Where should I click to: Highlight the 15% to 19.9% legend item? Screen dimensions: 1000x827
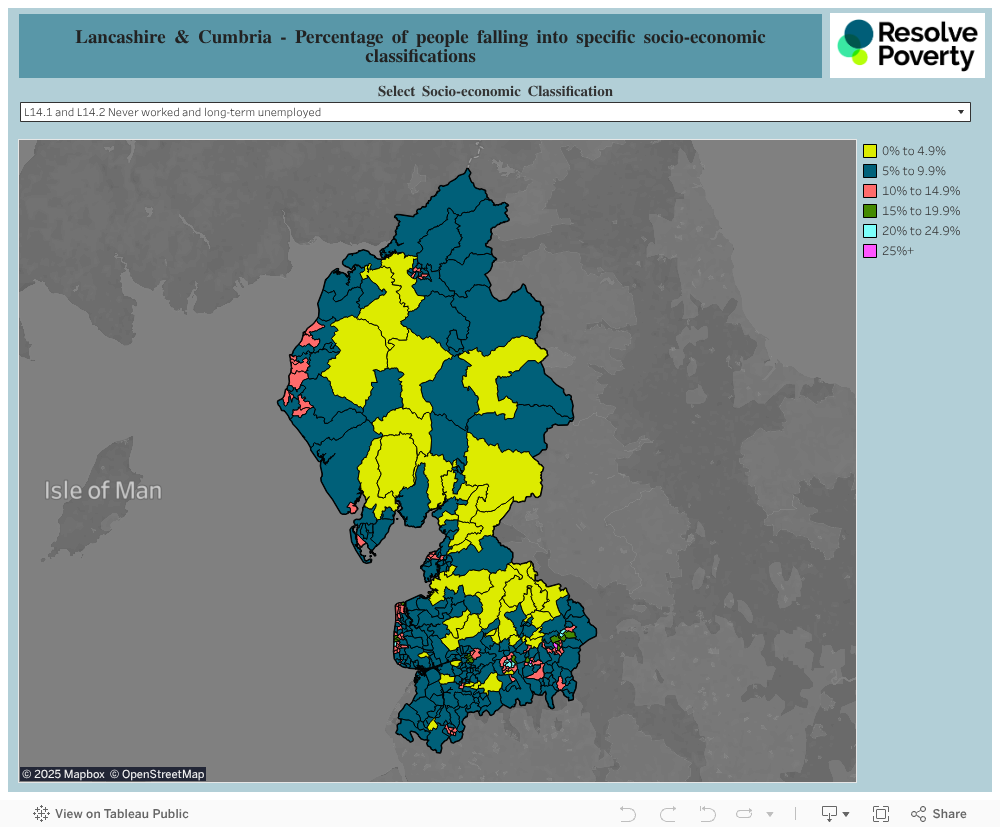point(920,211)
